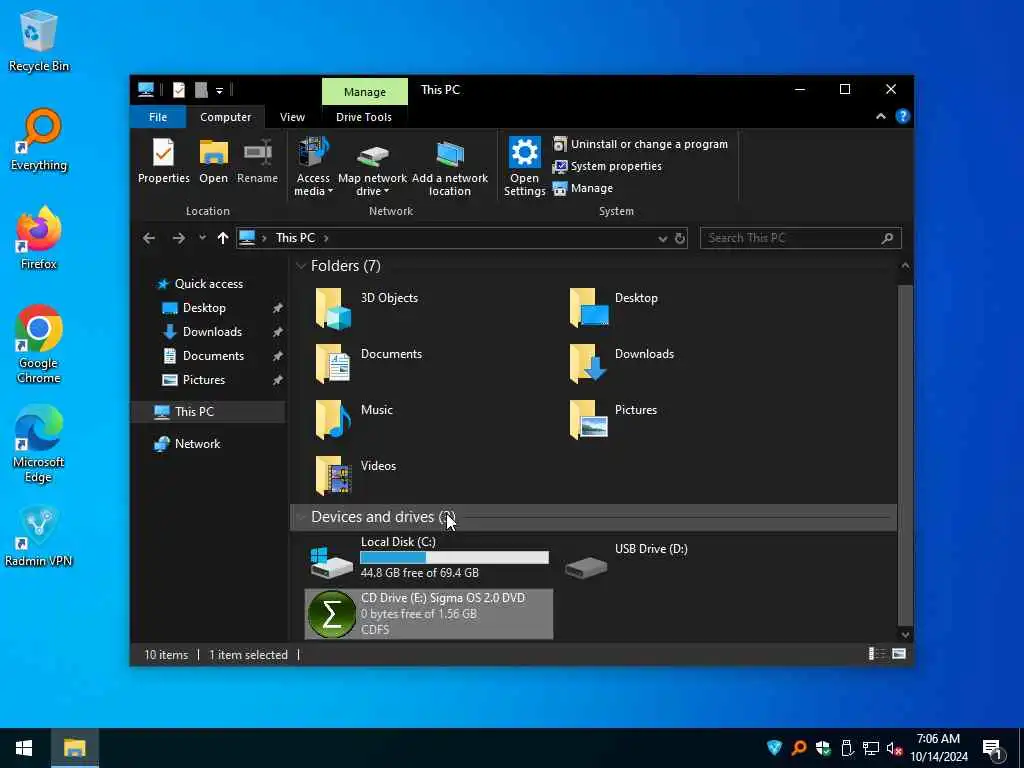The width and height of the screenshot is (1024, 768).
Task: Click the Properties ribbon icon
Action: [x=163, y=161]
